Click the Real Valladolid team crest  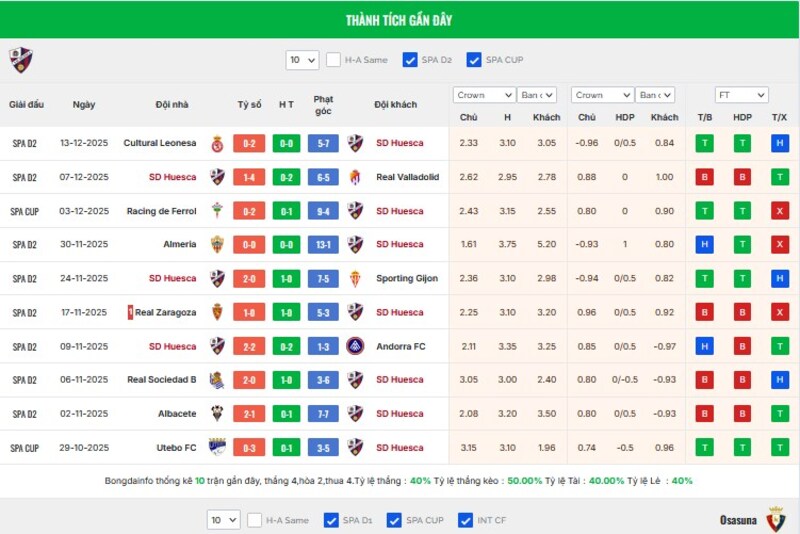click(356, 177)
